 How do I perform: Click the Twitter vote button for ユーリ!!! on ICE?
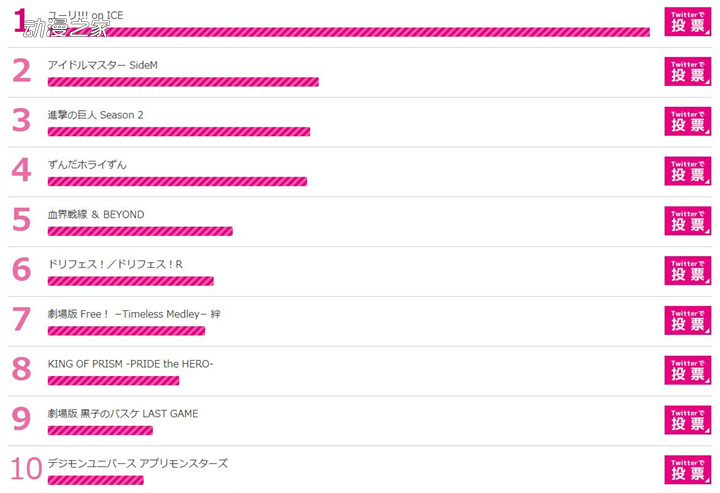(687, 22)
